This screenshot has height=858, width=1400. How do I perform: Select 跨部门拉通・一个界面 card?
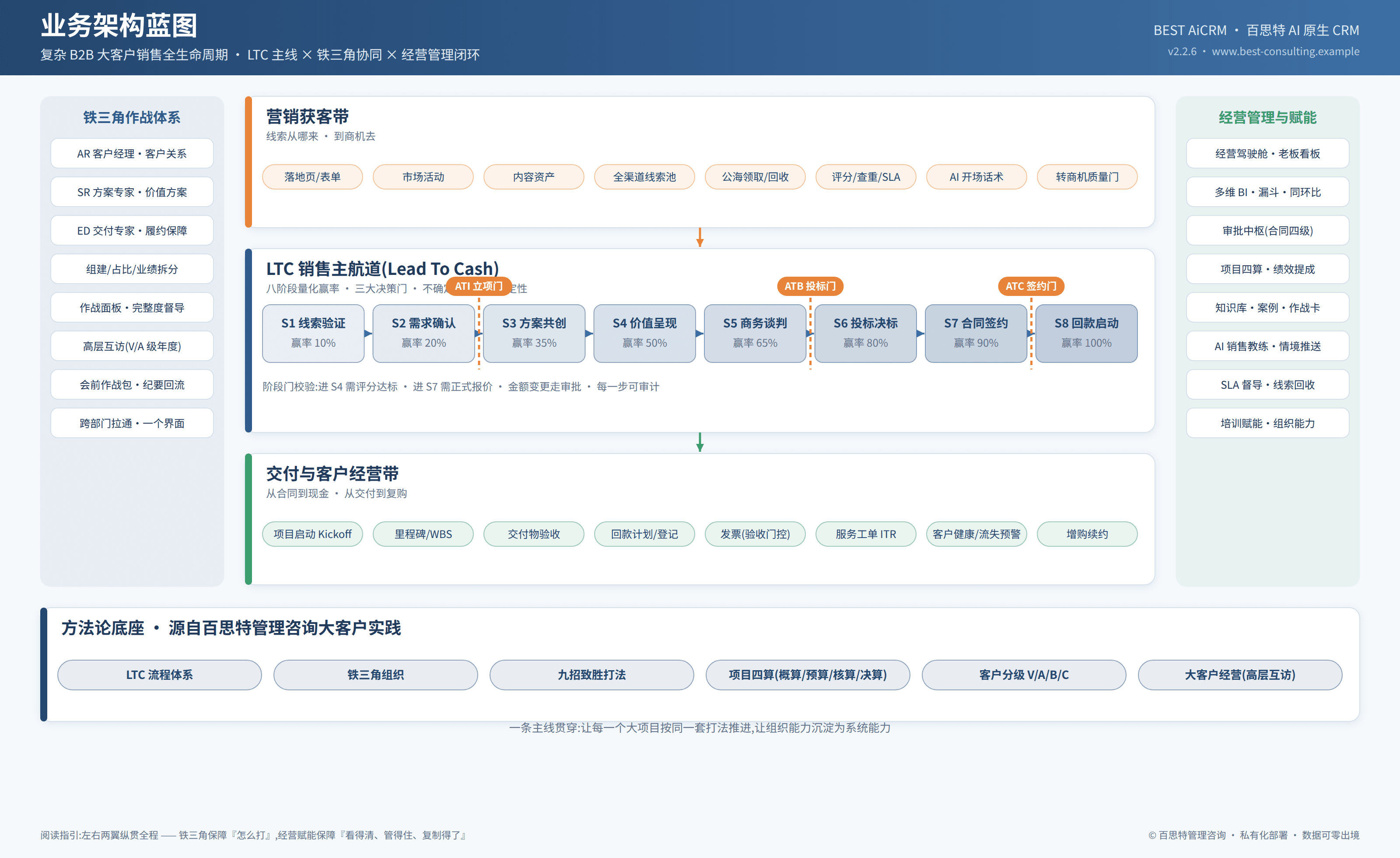click(x=132, y=423)
